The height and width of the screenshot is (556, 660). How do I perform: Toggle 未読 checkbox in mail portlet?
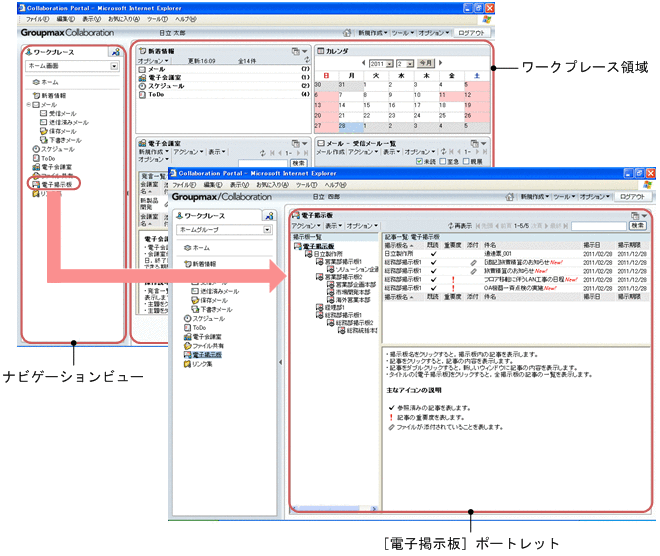[x=418, y=161]
